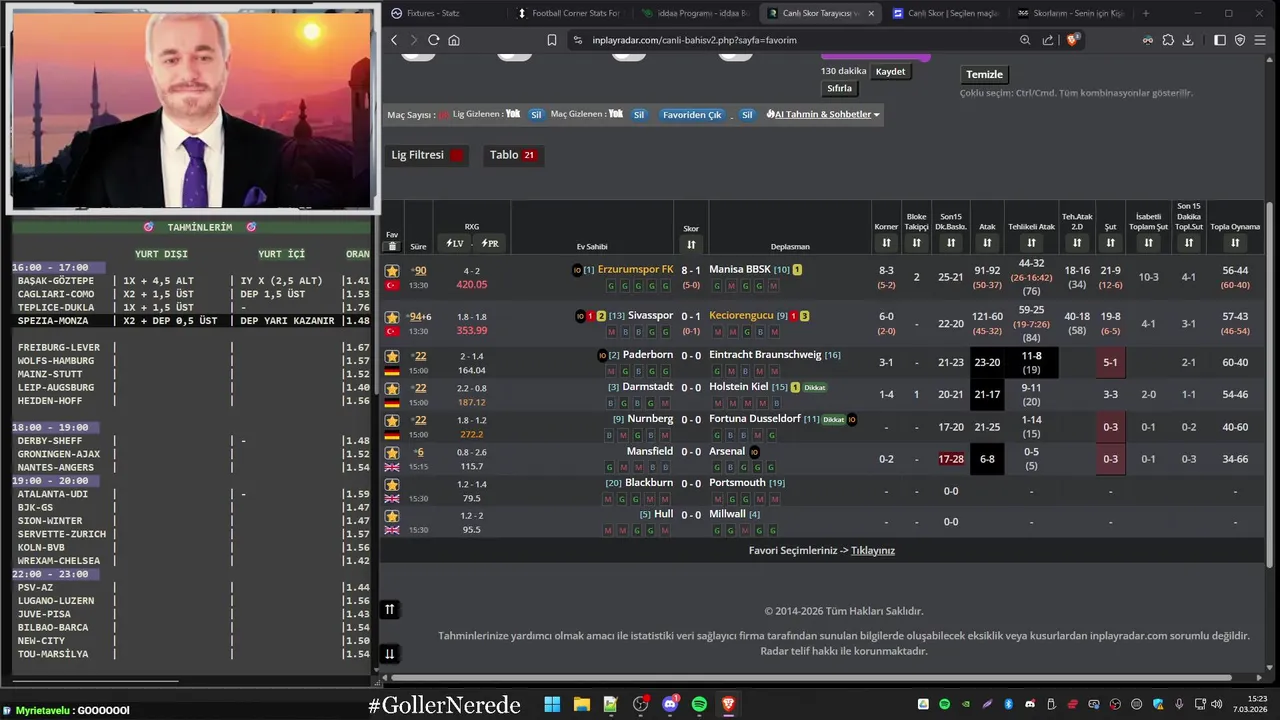Click Sil next to Lig Gizlenen
This screenshot has width=1280, height=720.
pyautogui.click(x=536, y=114)
